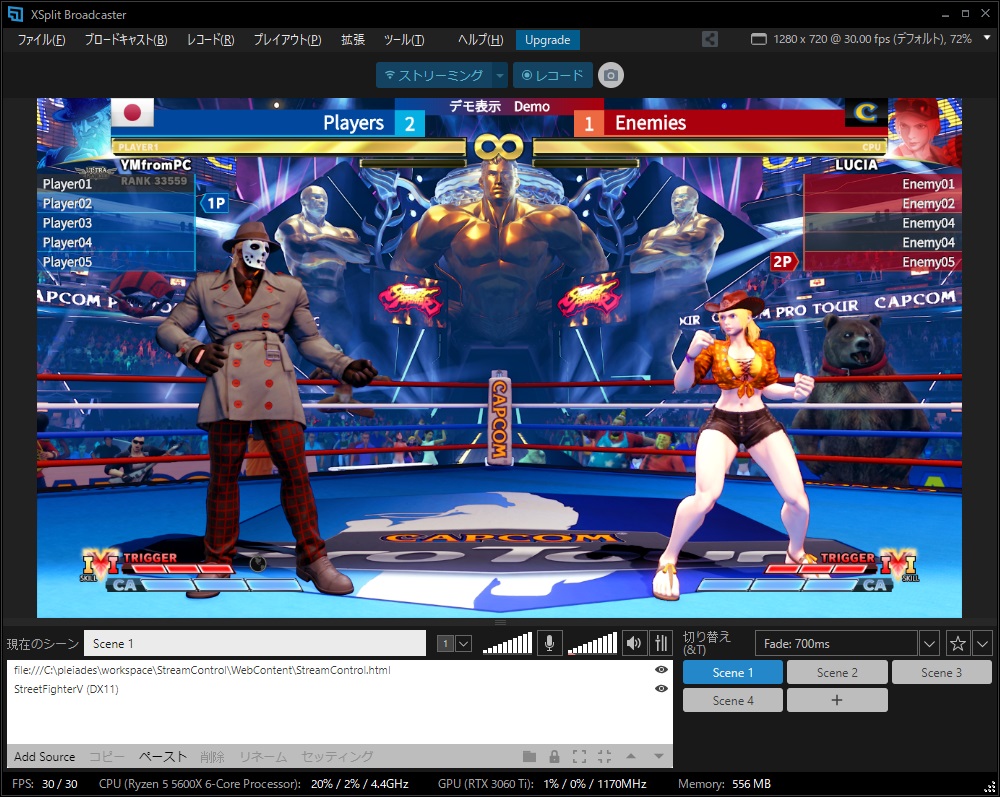Toggle the microphone mute icon
1000x797 pixels.
[548, 643]
